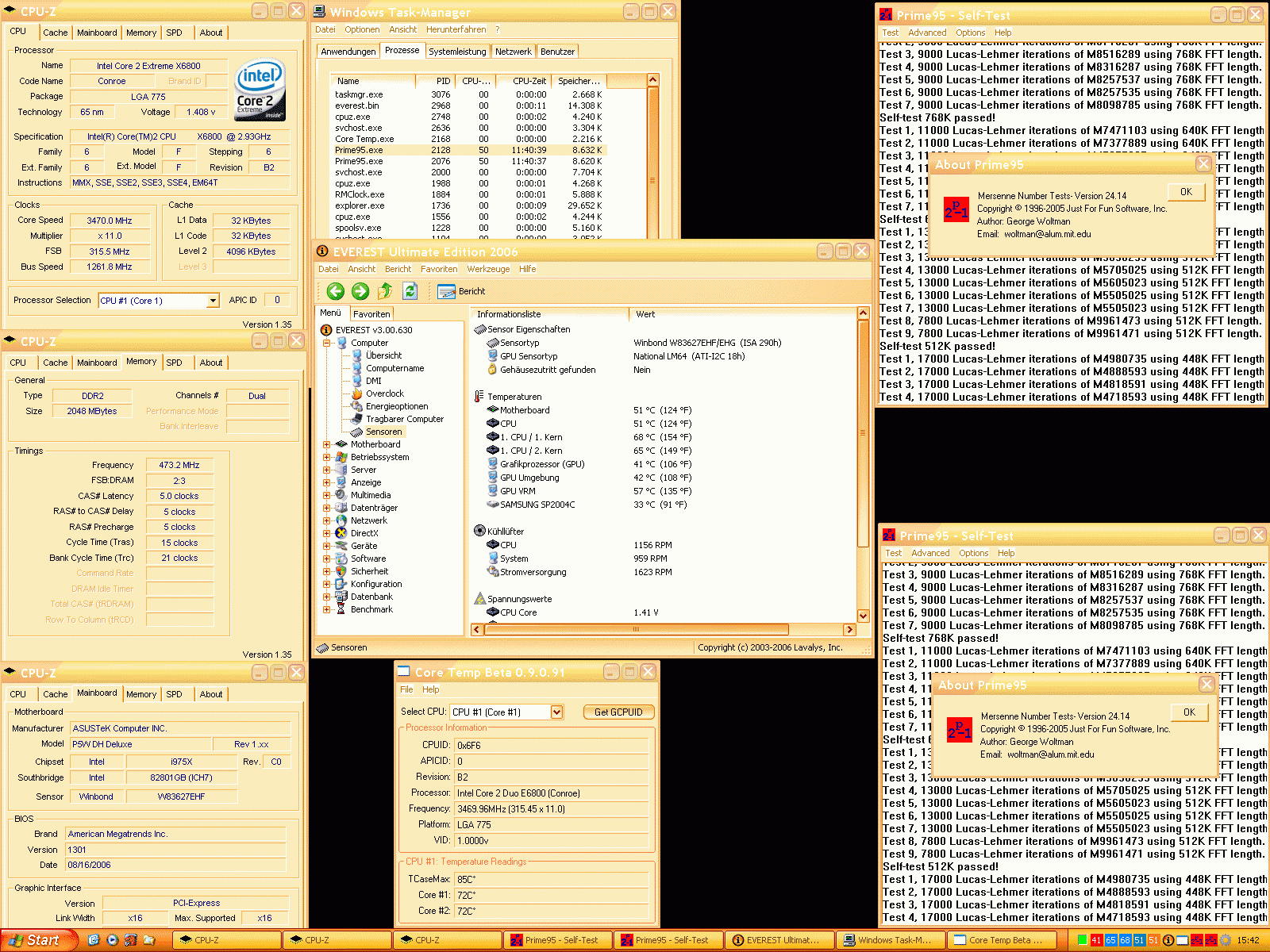Click the folder Up-level icon in EVEREST toolbar
Image resolution: width=1270 pixels, height=952 pixels.
(385, 291)
